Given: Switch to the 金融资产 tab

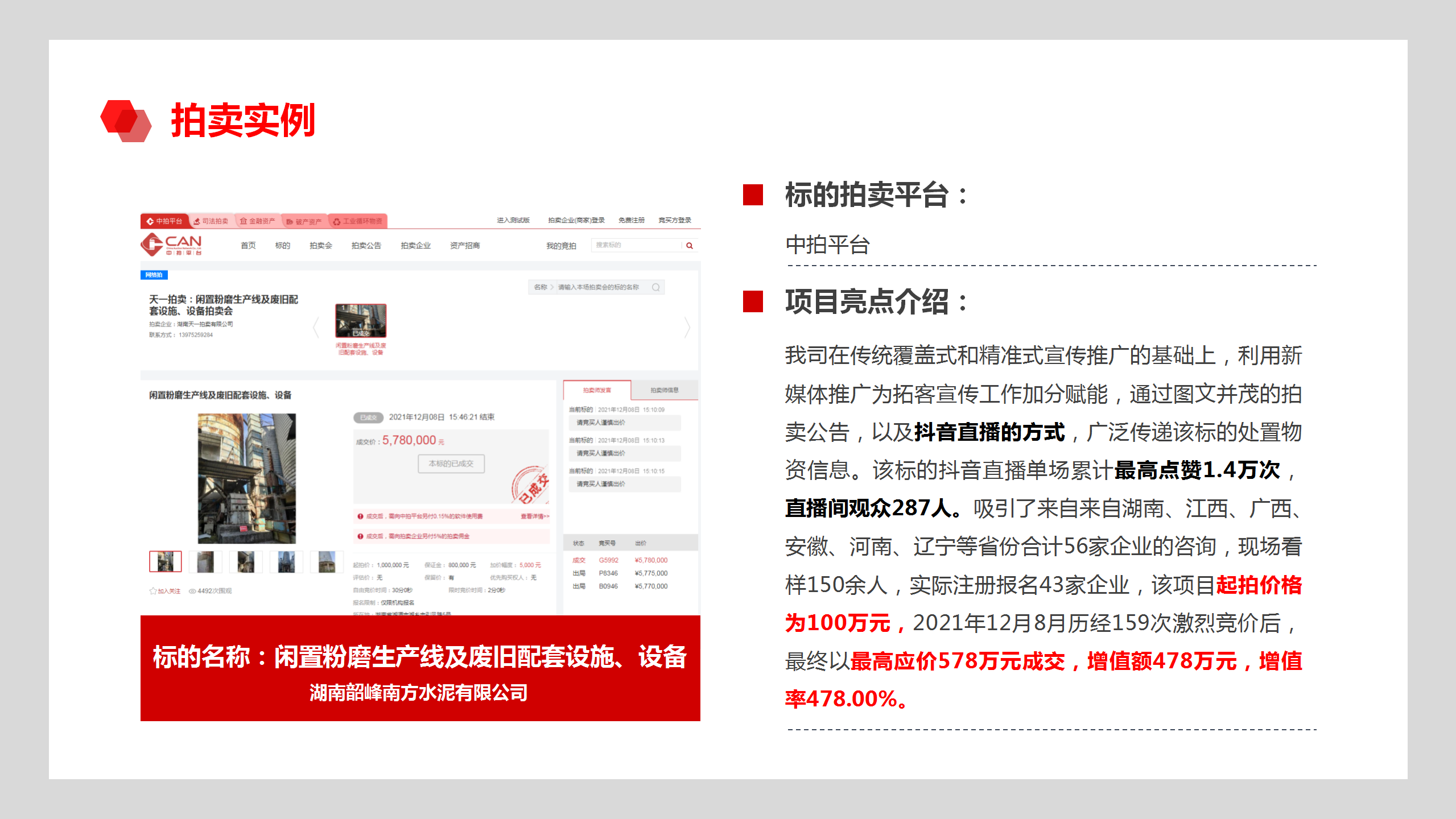Looking at the screenshot, I should coord(257,221).
